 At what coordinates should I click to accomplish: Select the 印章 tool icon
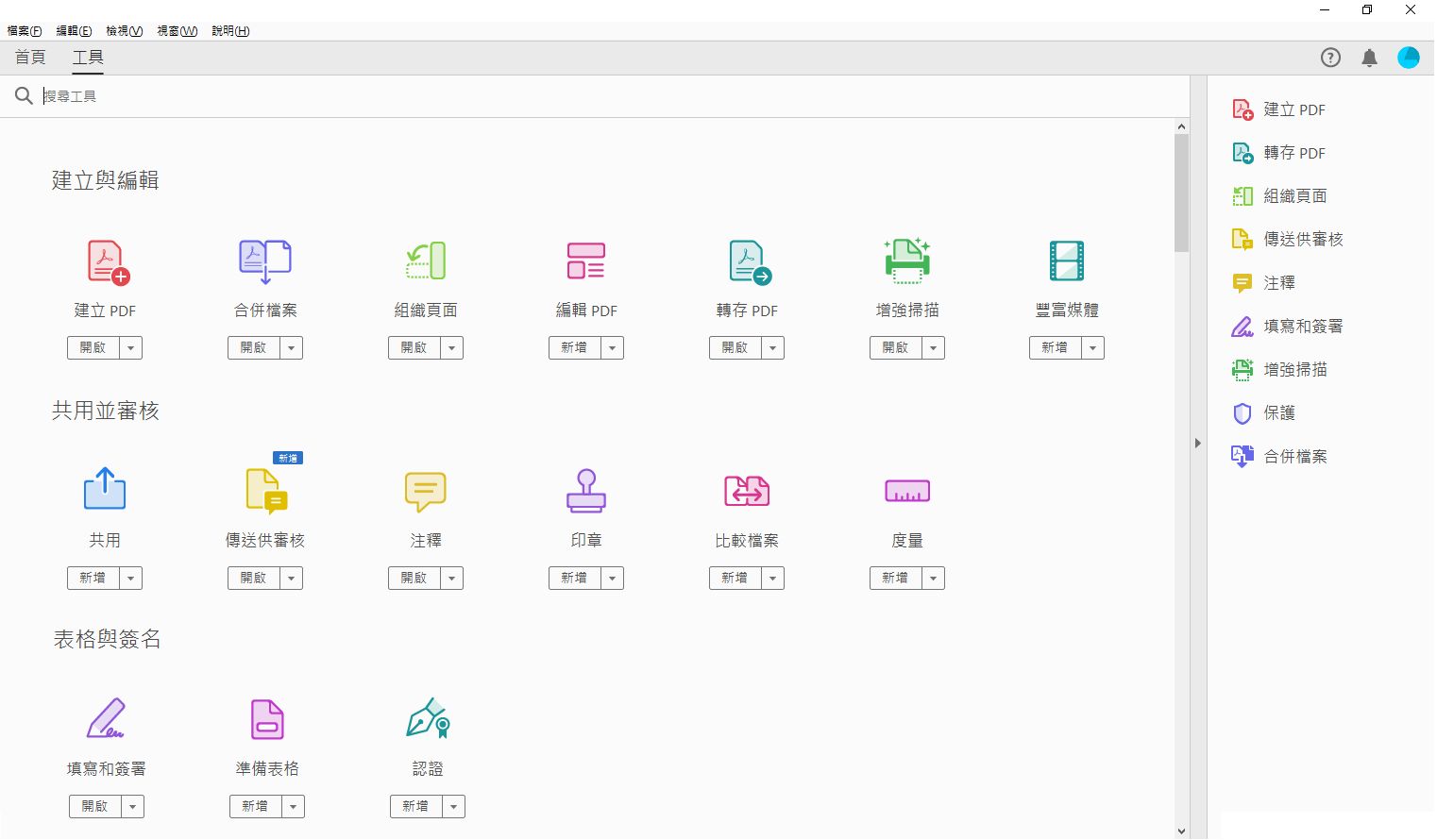(x=586, y=491)
